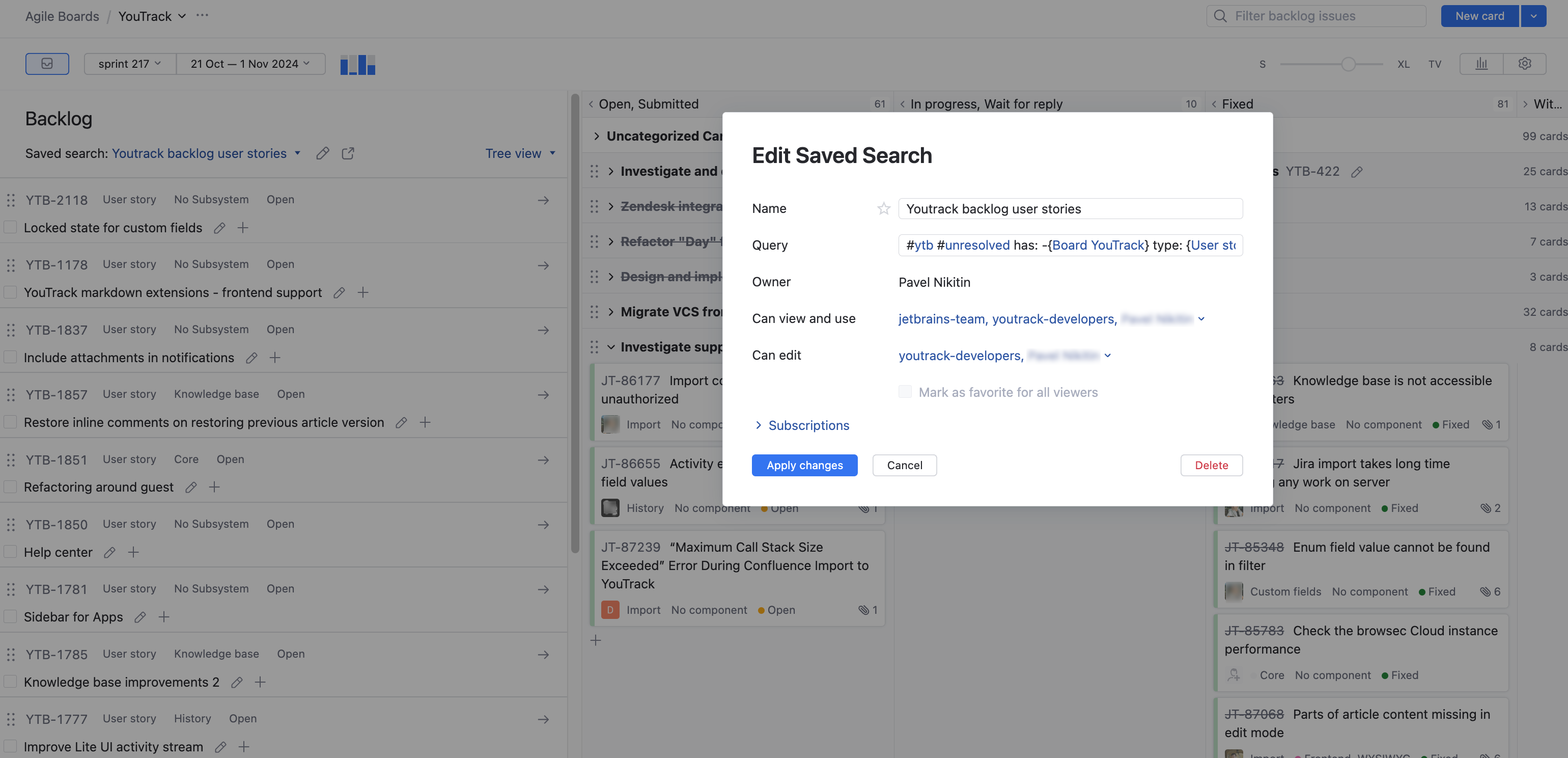
Task: Open the board settings gear icon
Action: coord(1524,63)
